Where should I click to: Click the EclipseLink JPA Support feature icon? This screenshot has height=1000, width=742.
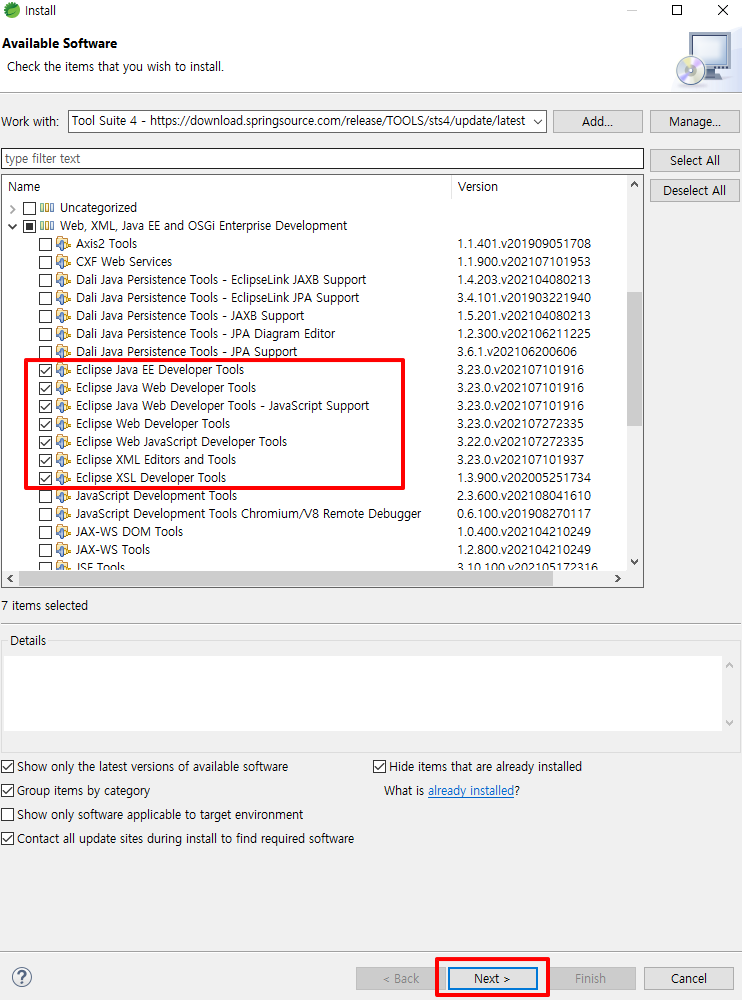(x=63, y=298)
